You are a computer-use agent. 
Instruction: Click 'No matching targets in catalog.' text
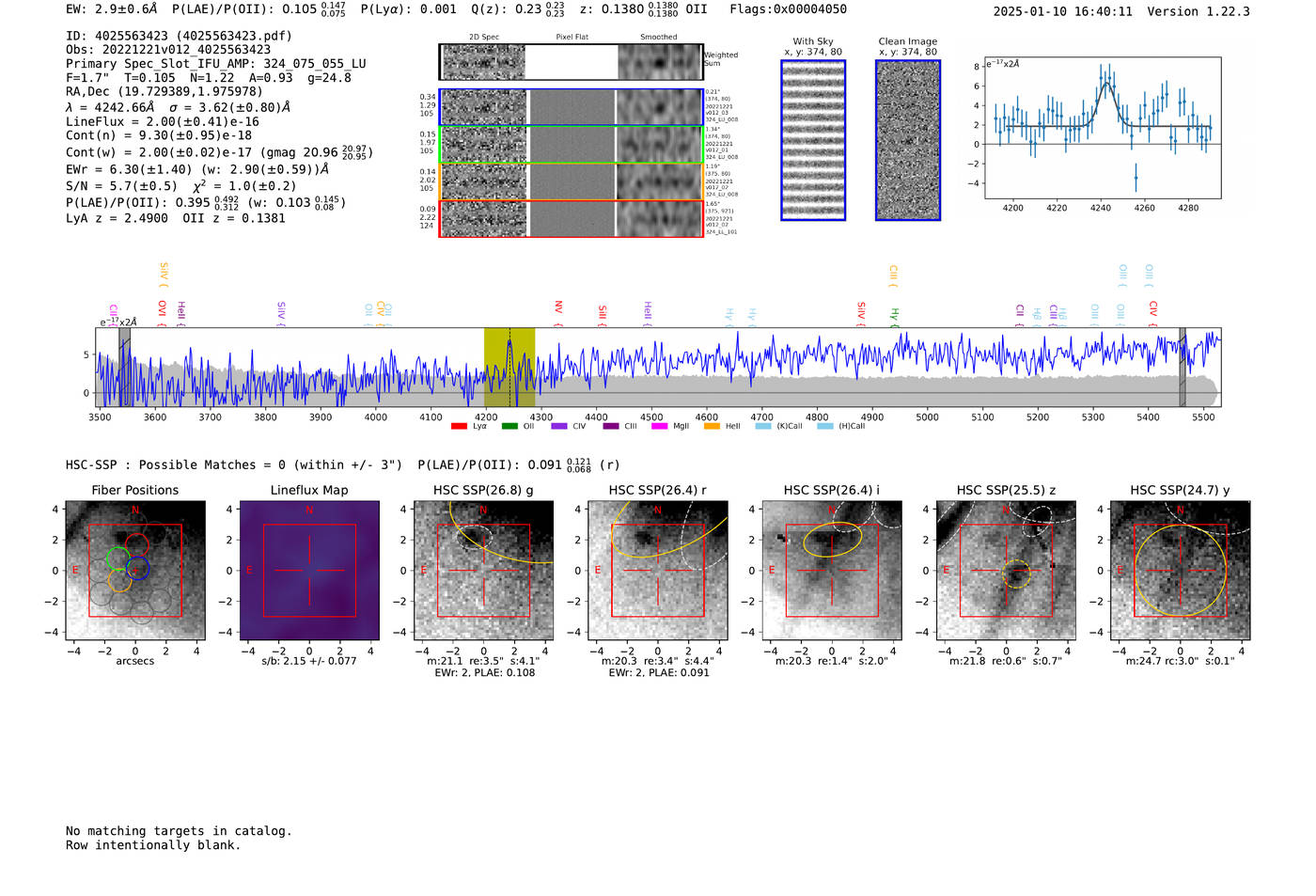click(x=179, y=831)
